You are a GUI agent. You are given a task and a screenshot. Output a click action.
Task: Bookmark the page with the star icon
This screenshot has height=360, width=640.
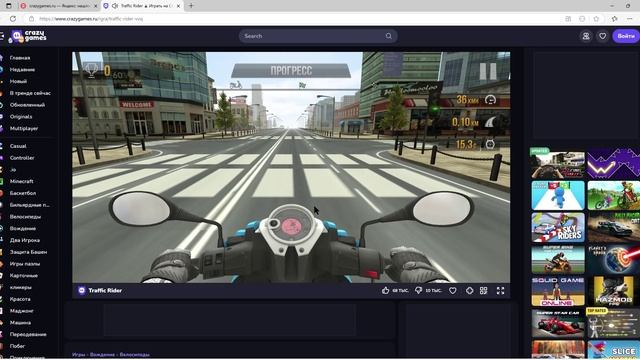[x=596, y=19]
